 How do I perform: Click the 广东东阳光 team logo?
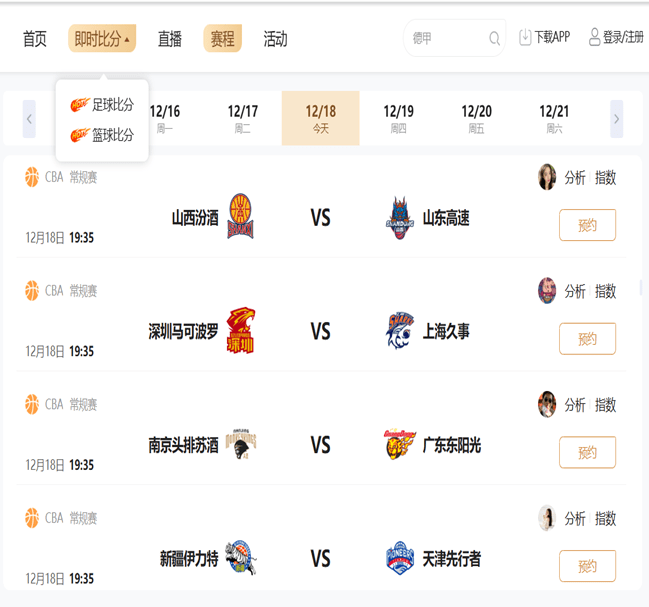[399, 445]
